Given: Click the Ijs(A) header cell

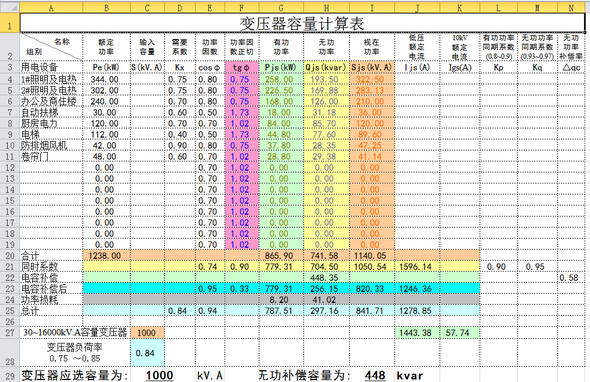Looking at the screenshot, I should [x=417, y=67].
